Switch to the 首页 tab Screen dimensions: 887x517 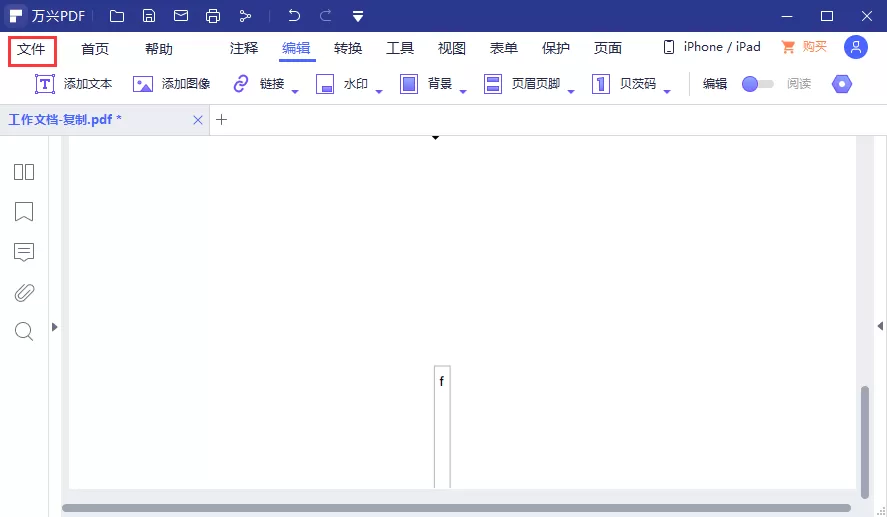[x=95, y=49]
